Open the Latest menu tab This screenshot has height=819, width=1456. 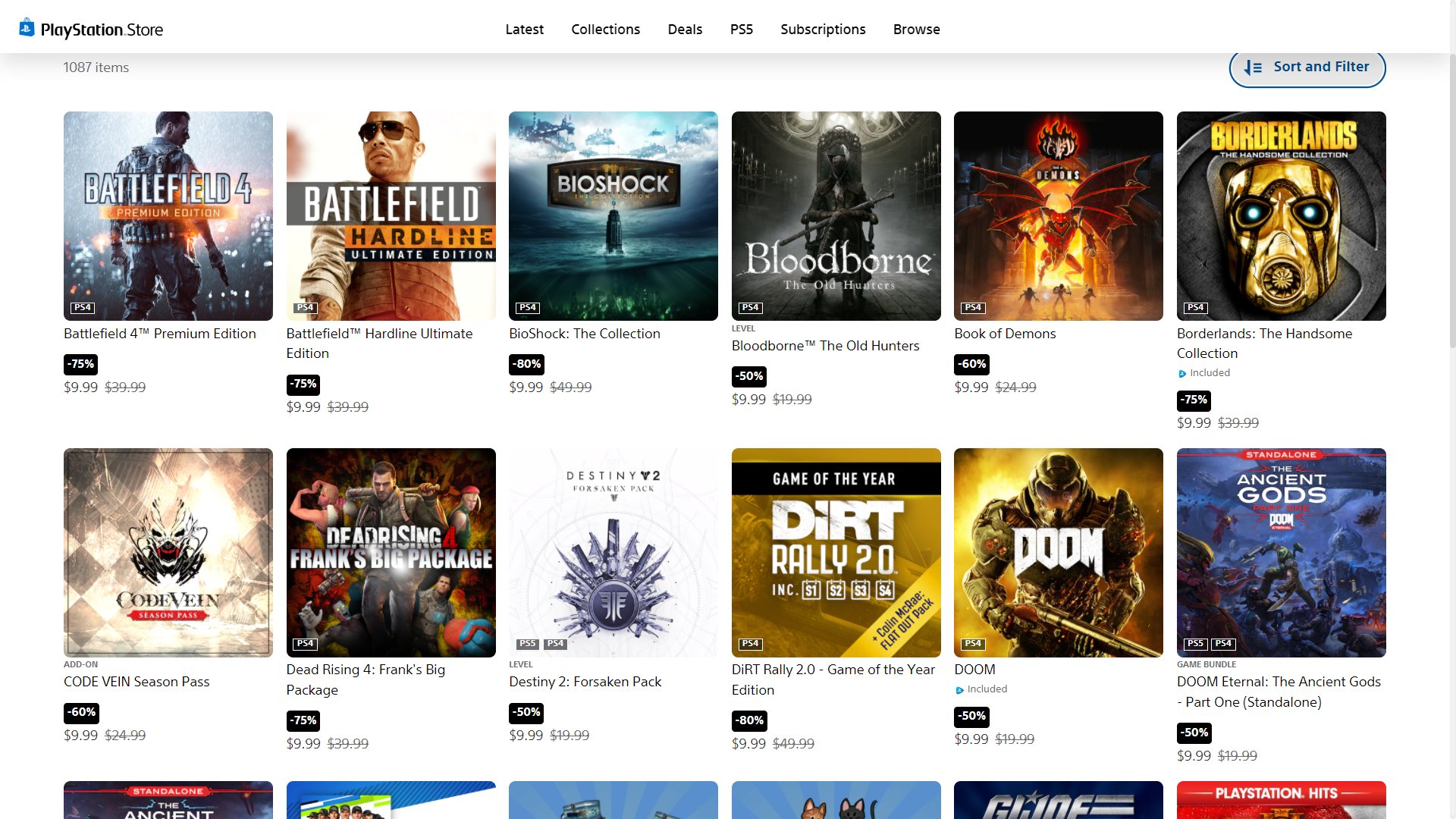[x=524, y=30]
